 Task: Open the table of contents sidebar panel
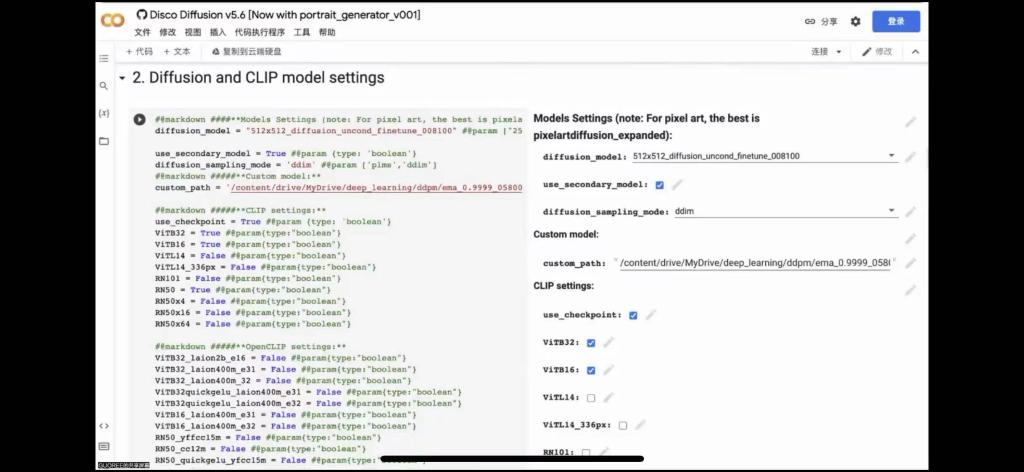104,59
